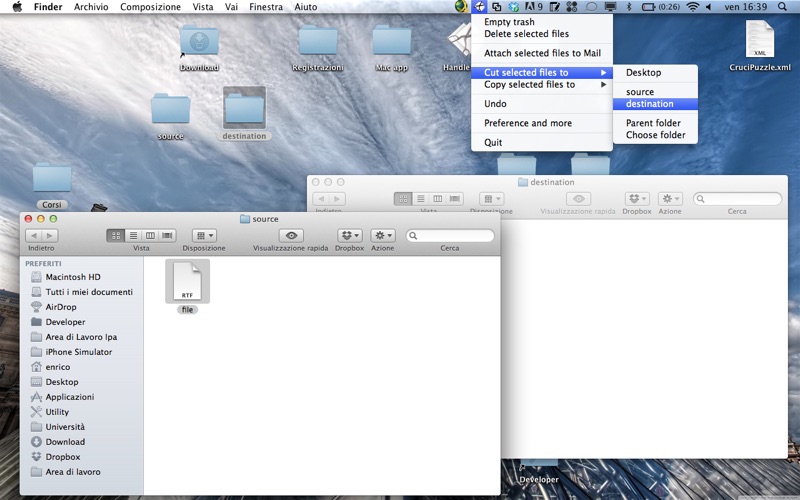Open AirDrop in the sidebar
800x500 pixels.
[x=61, y=307]
